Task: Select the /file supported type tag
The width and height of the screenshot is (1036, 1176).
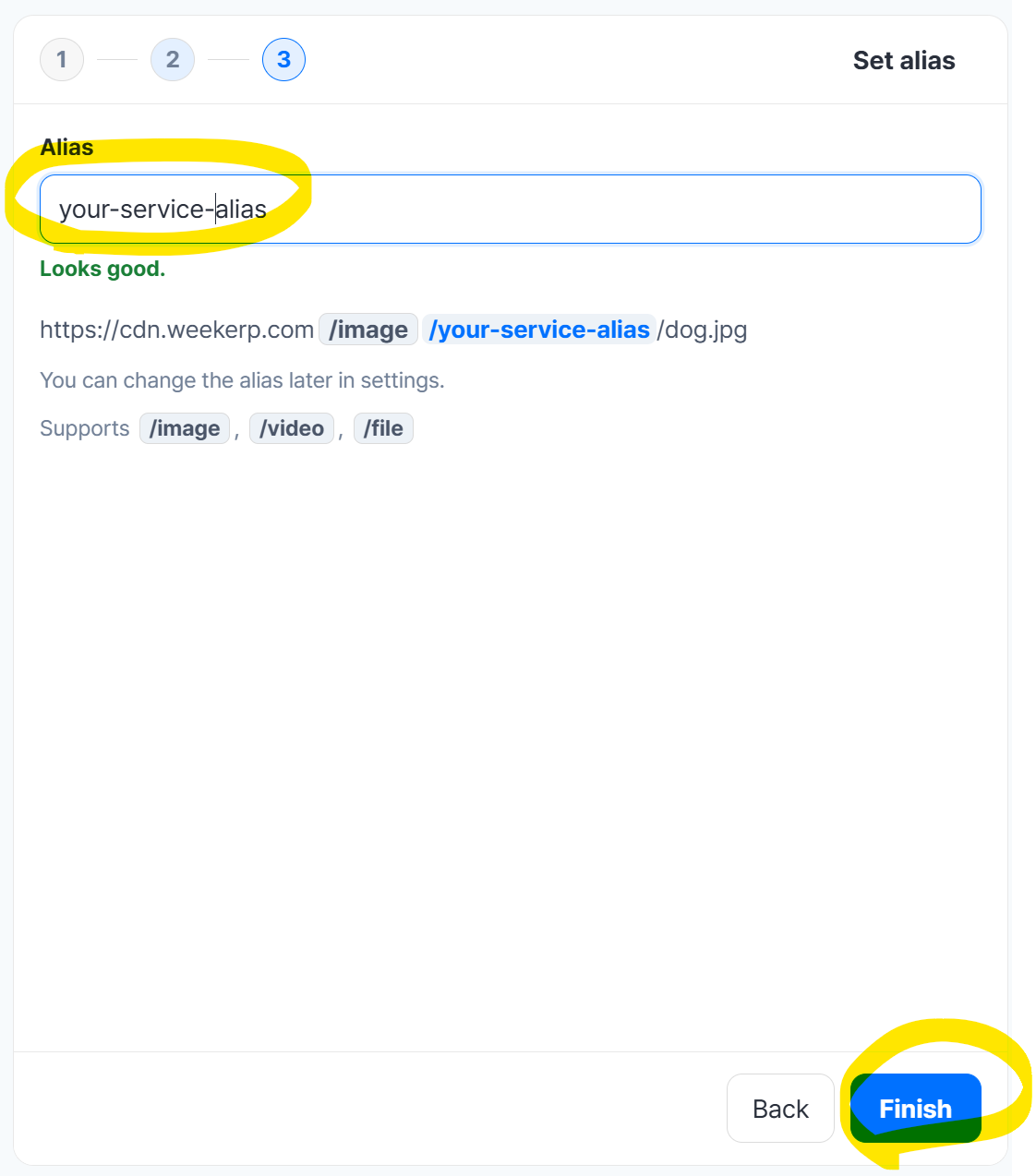Action: click(383, 428)
